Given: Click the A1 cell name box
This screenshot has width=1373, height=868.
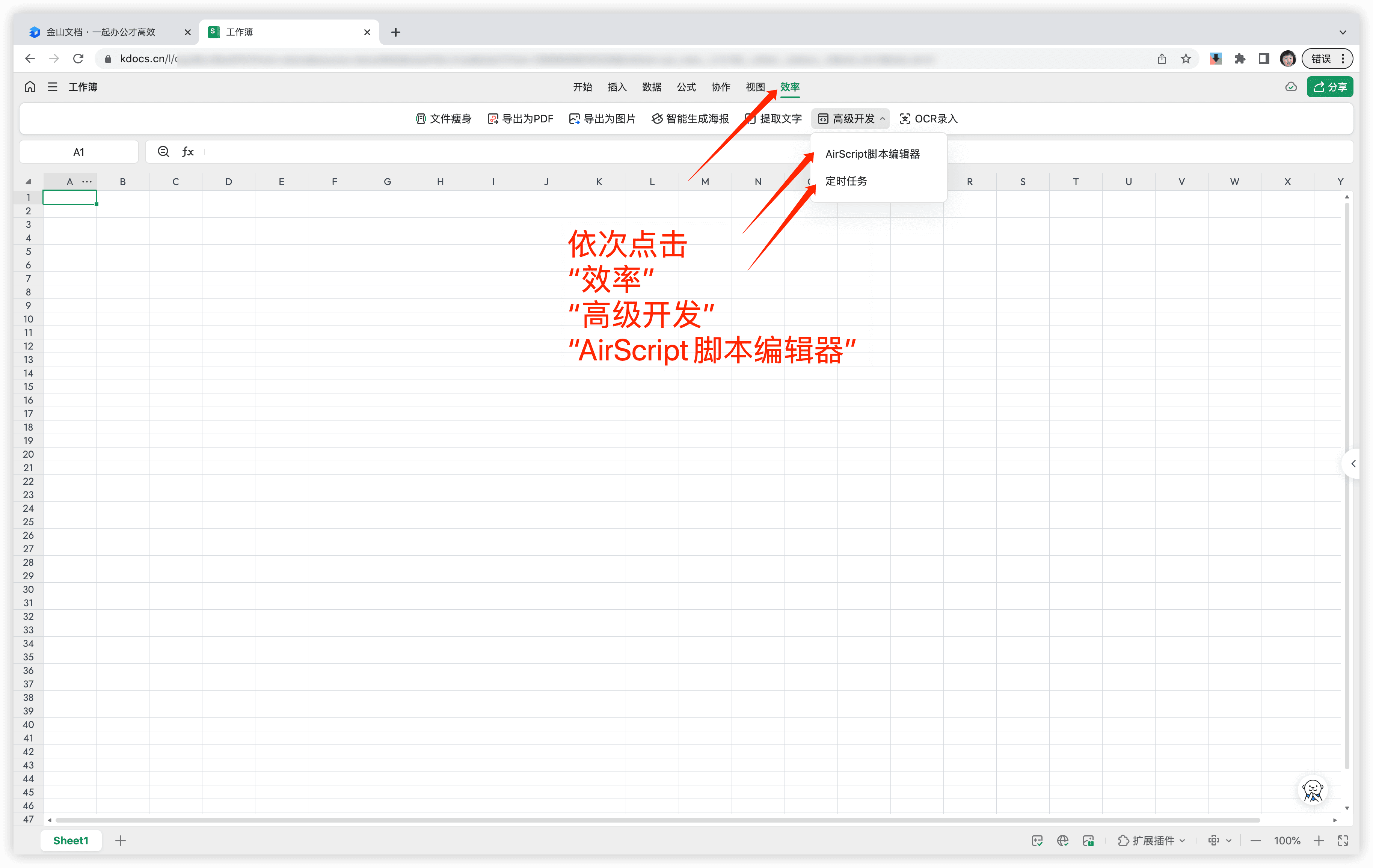Looking at the screenshot, I should click(x=79, y=152).
